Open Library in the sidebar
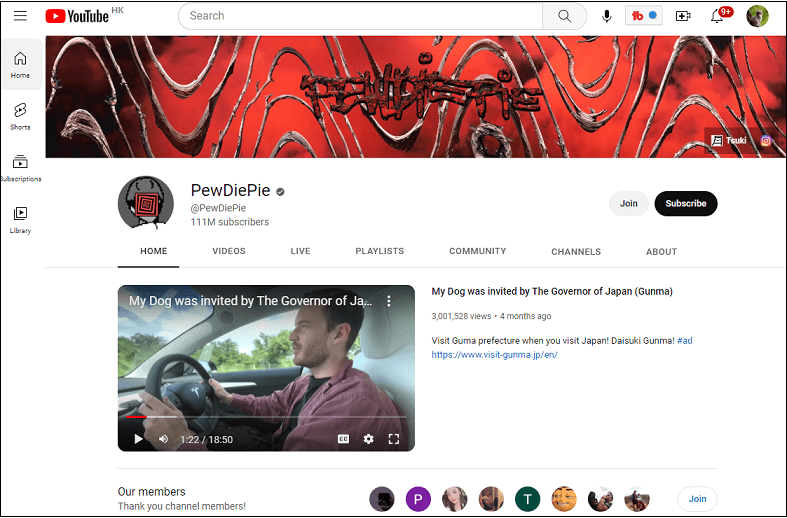The height and width of the screenshot is (518, 787). coord(20,220)
